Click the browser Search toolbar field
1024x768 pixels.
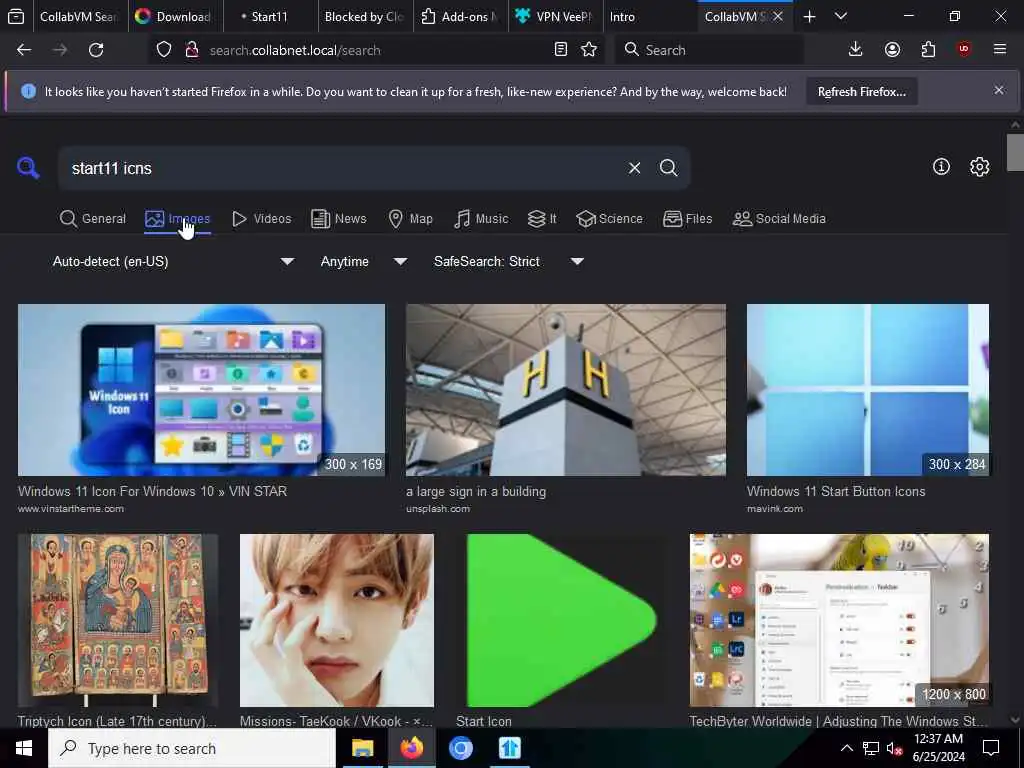click(709, 50)
